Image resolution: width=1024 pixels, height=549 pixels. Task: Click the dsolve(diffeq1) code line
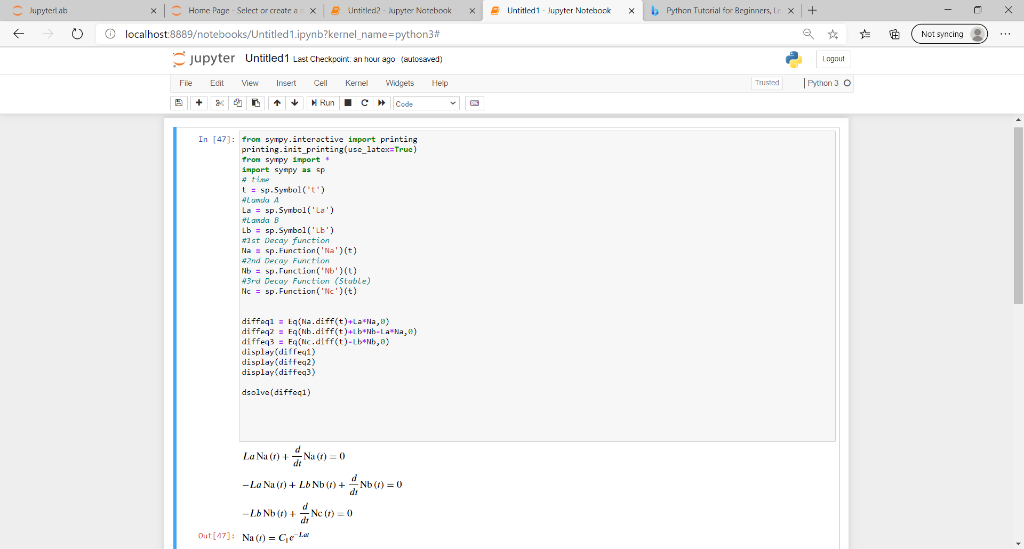coord(276,392)
